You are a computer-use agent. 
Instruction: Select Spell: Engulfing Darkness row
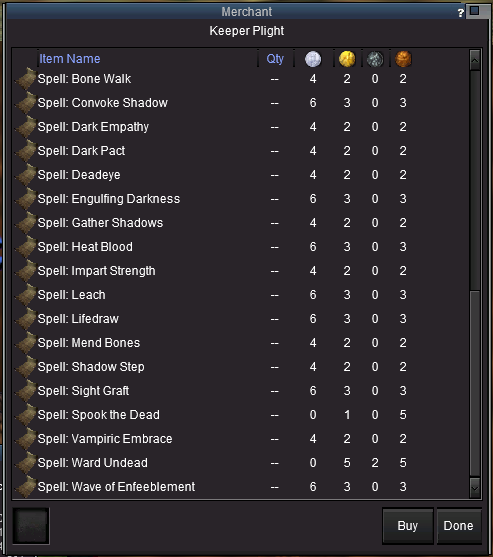click(240, 199)
